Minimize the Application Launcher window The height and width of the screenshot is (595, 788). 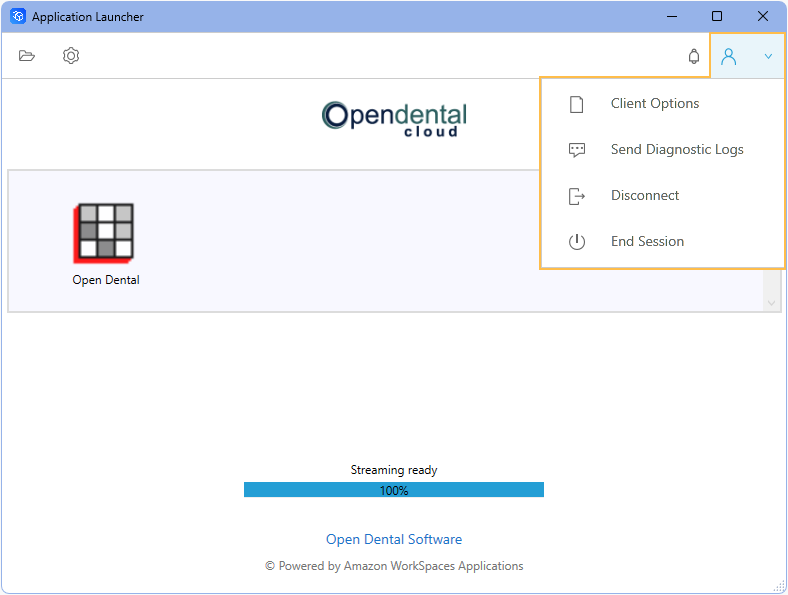671,16
